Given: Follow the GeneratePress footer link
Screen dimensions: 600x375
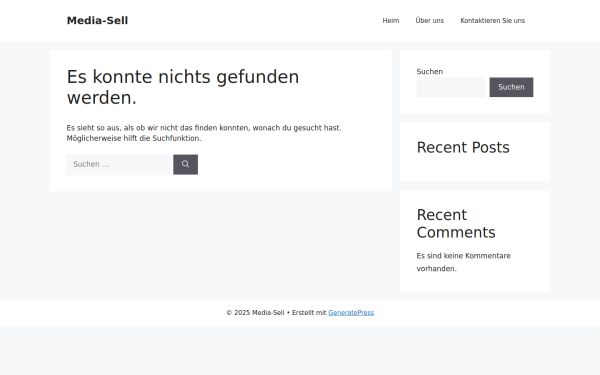Looking at the screenshot, I should pos(351,313).
